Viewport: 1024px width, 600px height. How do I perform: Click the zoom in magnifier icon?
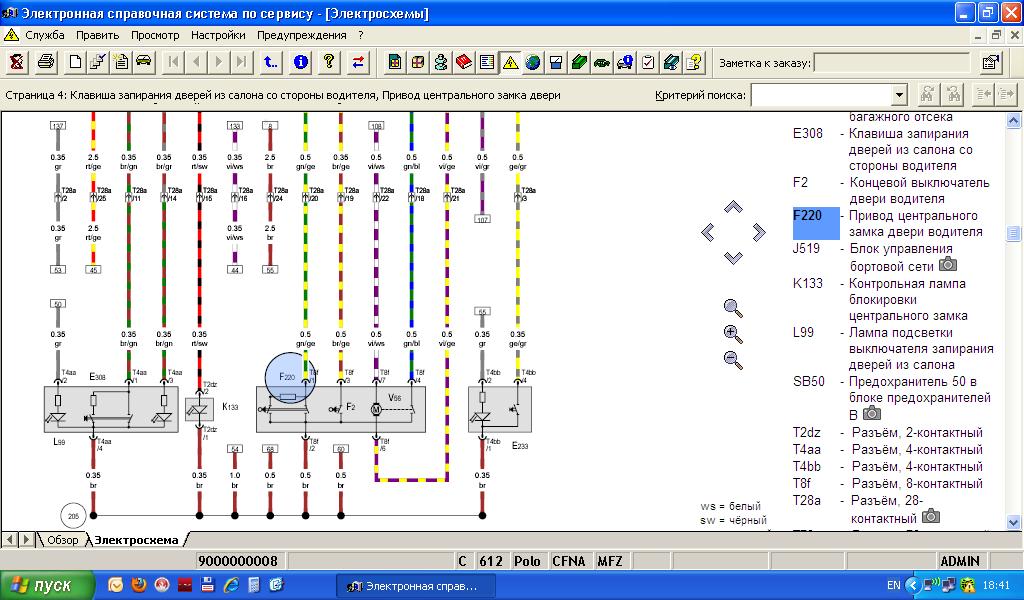click(733, 334)
